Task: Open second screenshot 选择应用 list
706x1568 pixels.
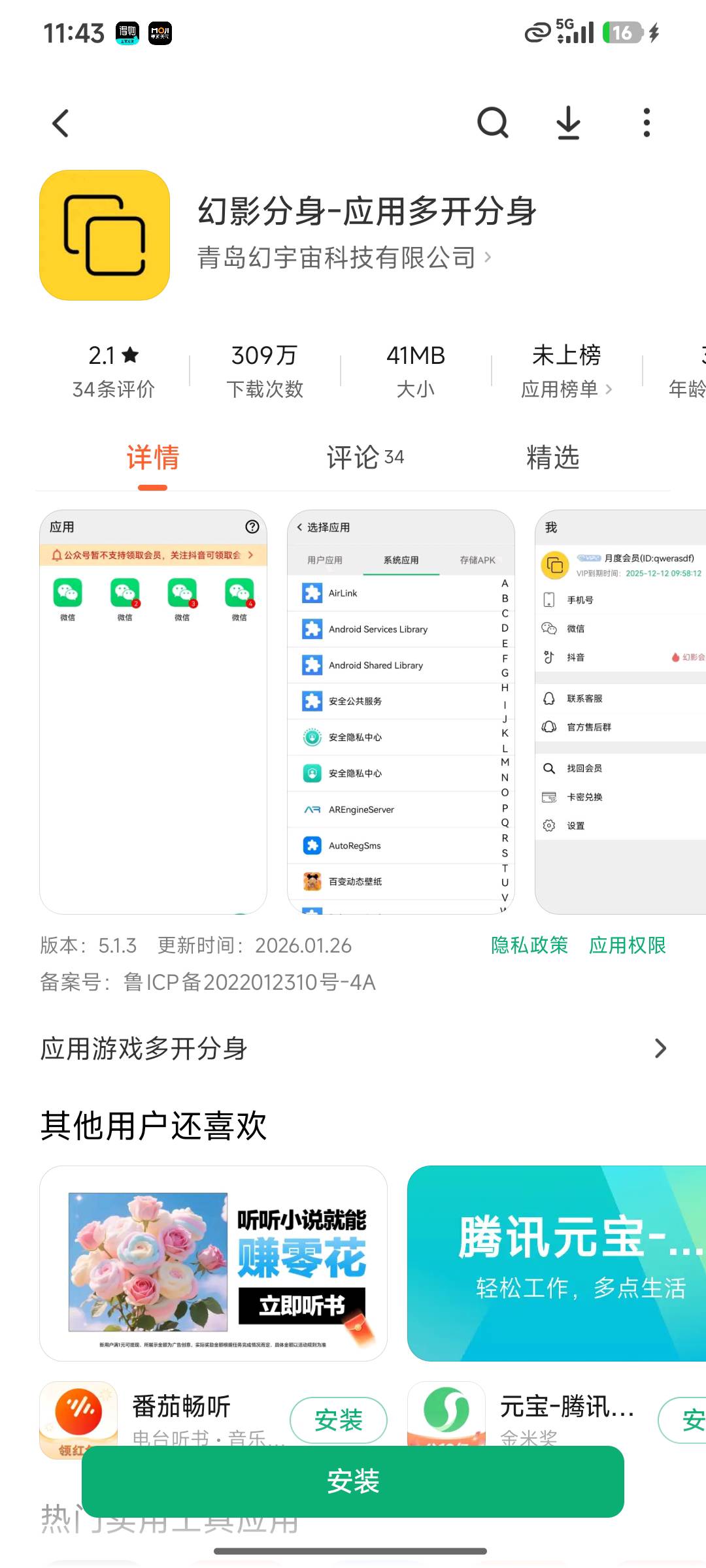Action: click(x=401, y=712)
